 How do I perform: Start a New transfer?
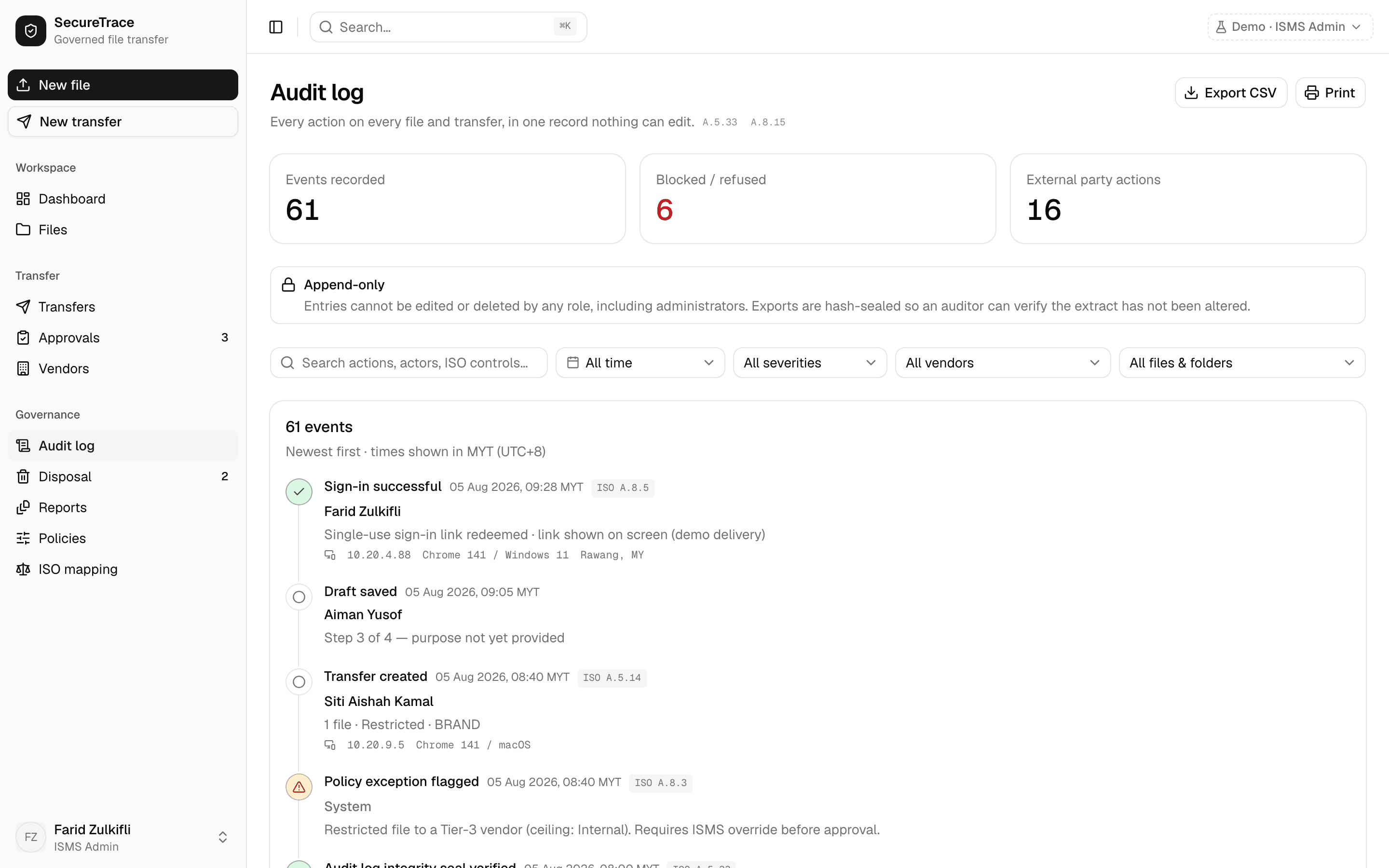click(123, 122)
